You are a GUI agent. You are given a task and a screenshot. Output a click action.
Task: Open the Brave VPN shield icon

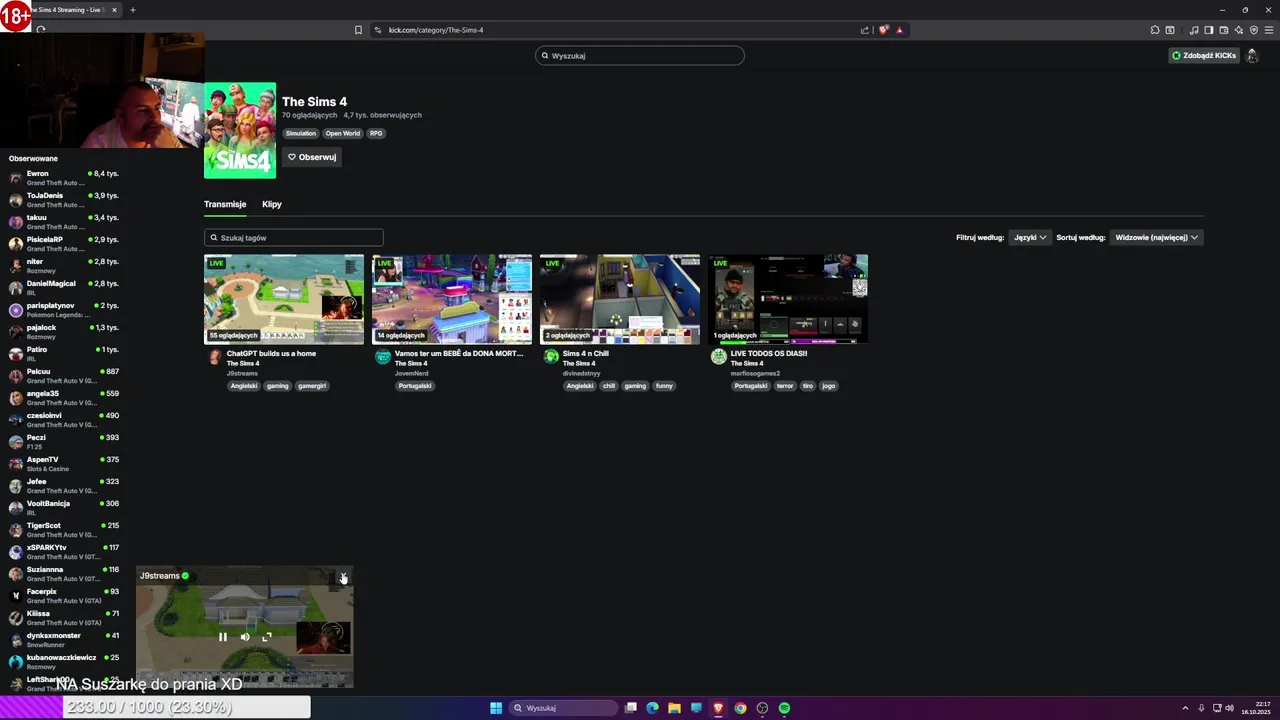tap(1253, 30)
